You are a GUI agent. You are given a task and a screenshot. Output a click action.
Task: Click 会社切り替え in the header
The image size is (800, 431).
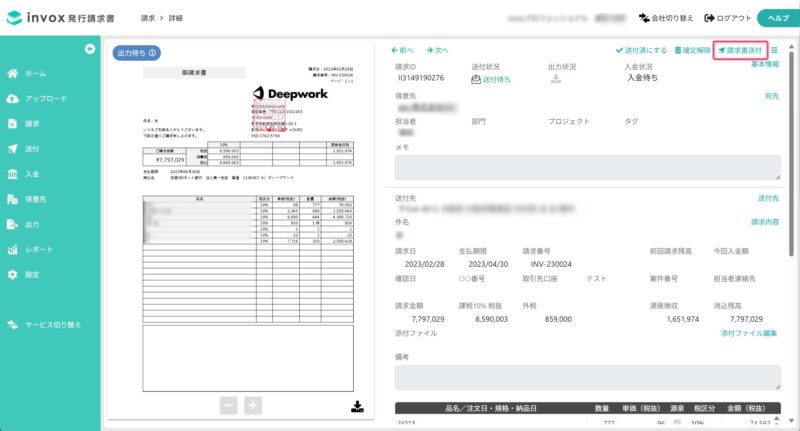pyautogui.click(x=666, y=18)
